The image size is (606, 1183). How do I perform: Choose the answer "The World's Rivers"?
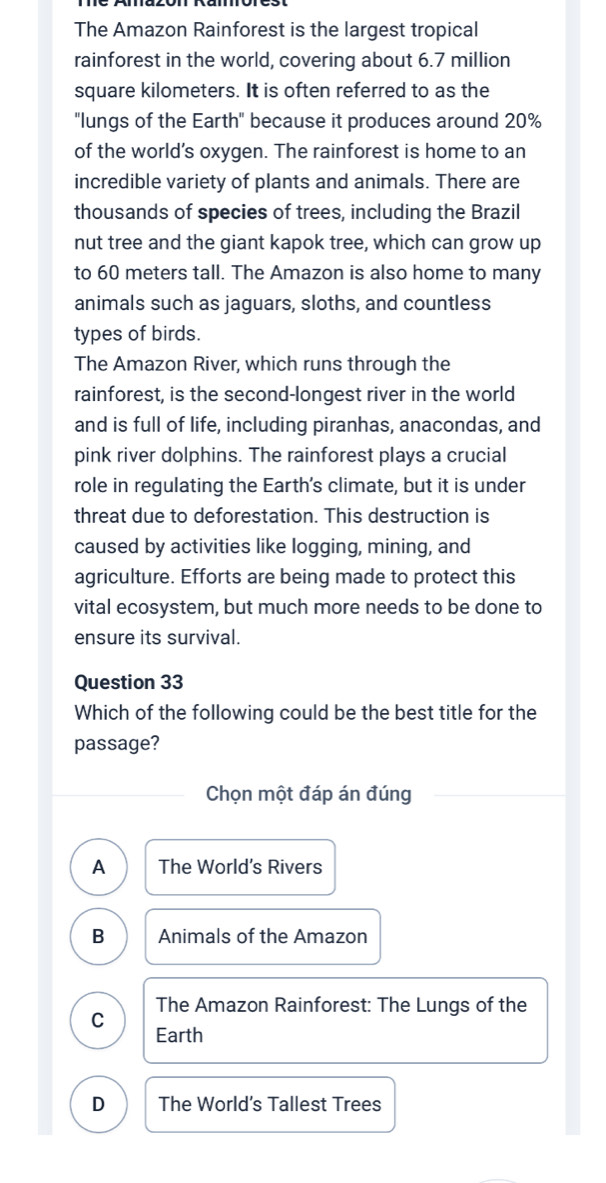tap(240, 867)
